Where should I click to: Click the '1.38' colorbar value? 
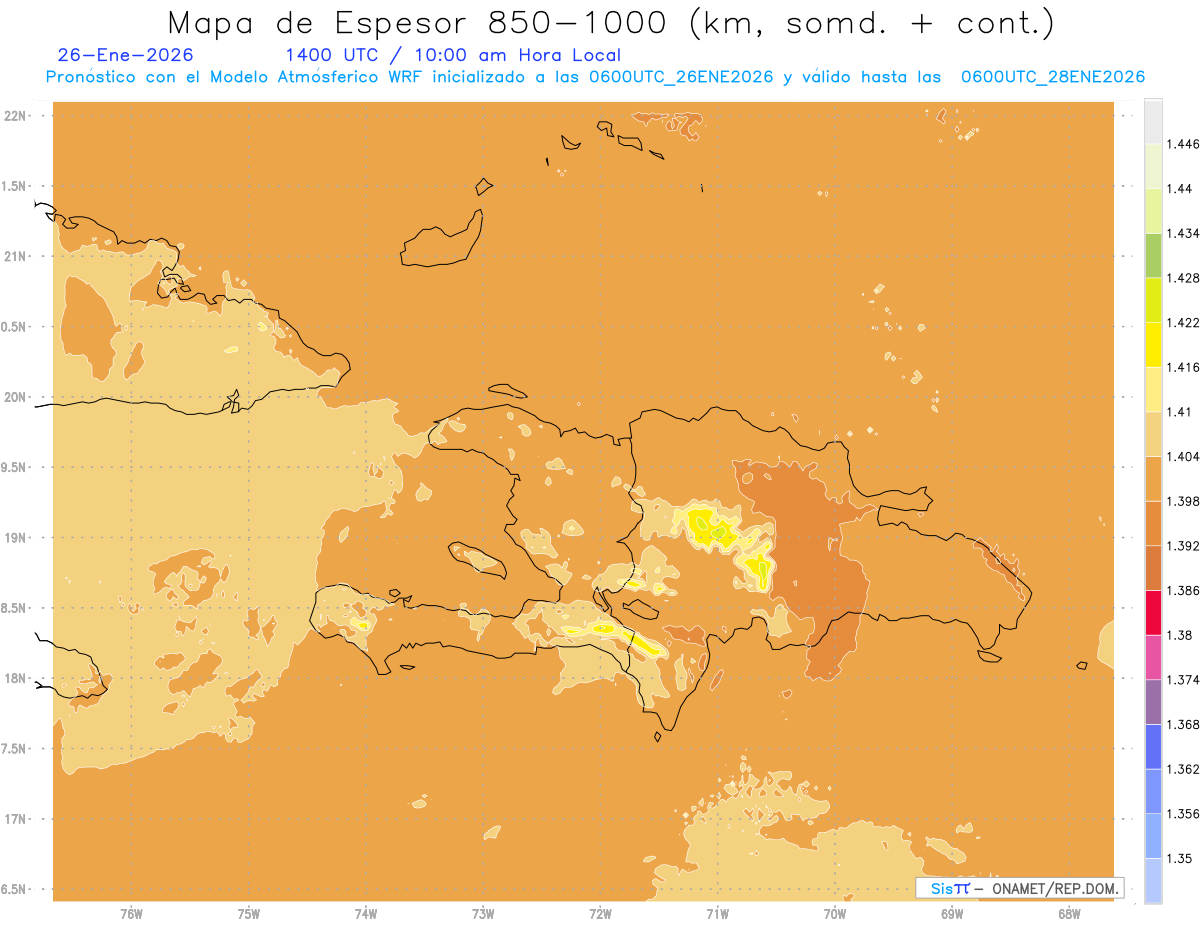point(1179,635)
